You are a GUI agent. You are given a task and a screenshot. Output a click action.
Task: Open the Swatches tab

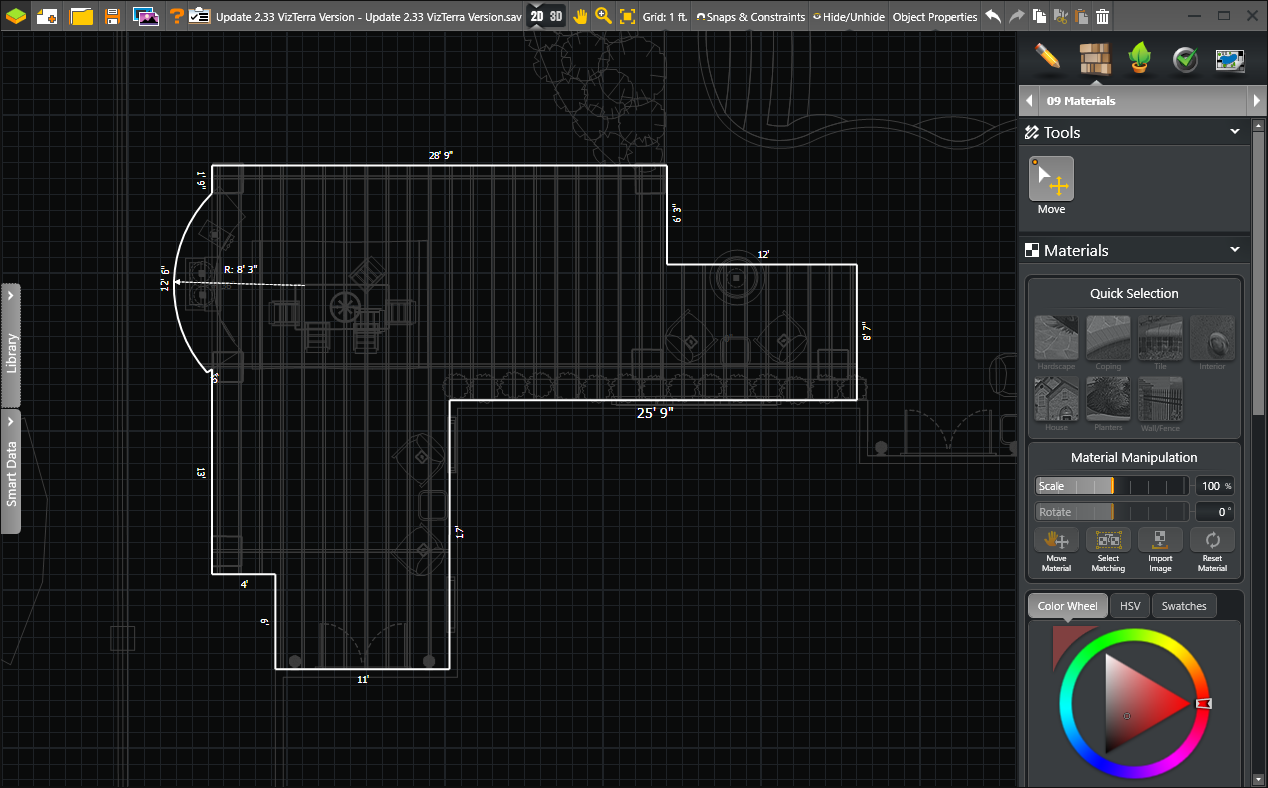1184,605
